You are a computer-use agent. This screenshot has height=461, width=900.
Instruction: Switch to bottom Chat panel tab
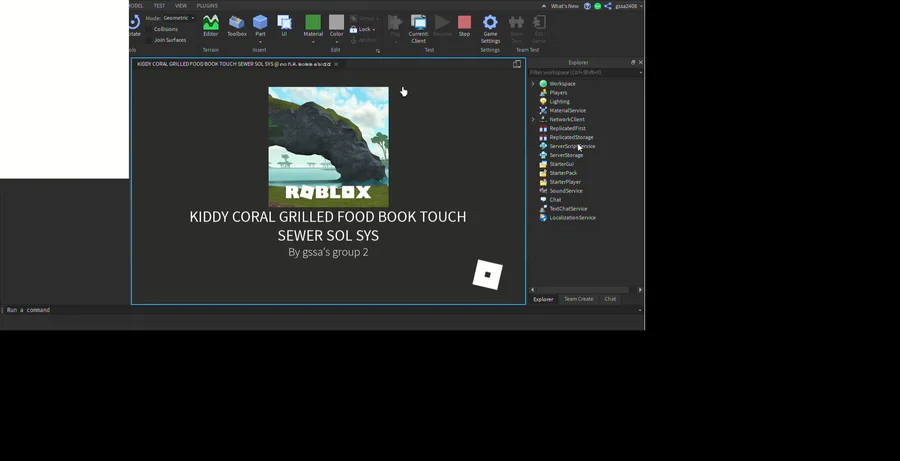[x=610, y=299]
